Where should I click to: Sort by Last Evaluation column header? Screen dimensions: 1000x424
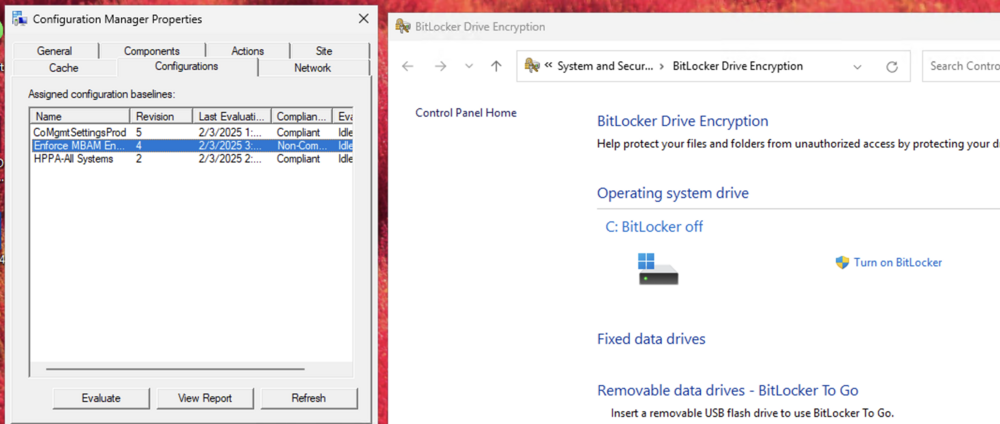pos(232,116)
